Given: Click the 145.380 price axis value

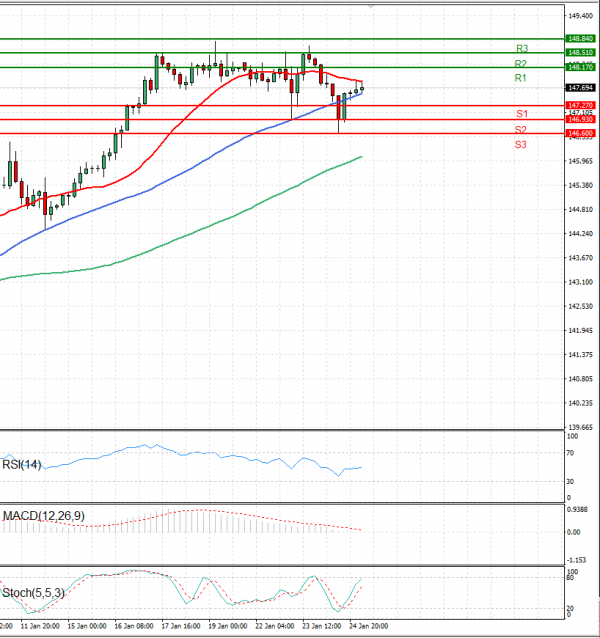Looking at the screenshot, I should point(580,186).
